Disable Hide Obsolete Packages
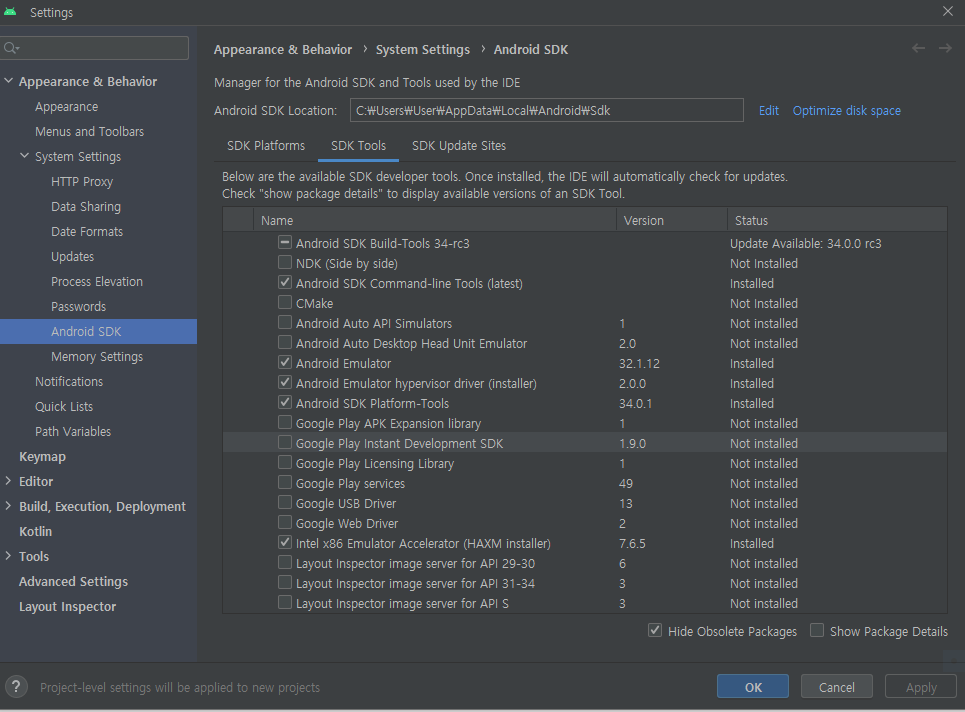Image resolution: width=965 pixels, height=712 pixels. (x=655, y=631)
